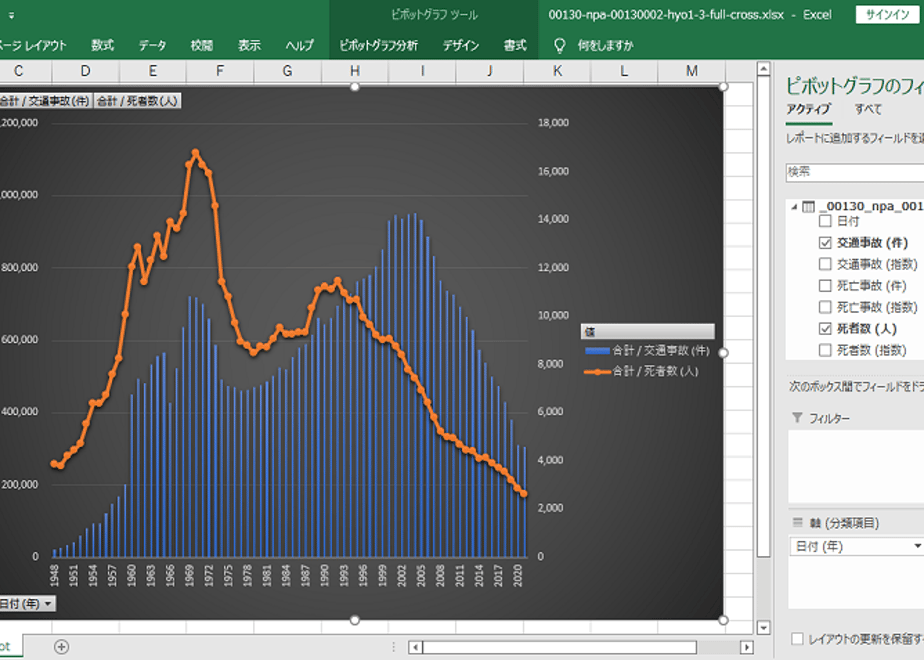Select column K header
Viewport: 924px width, 660px height.
coord(557,71)
